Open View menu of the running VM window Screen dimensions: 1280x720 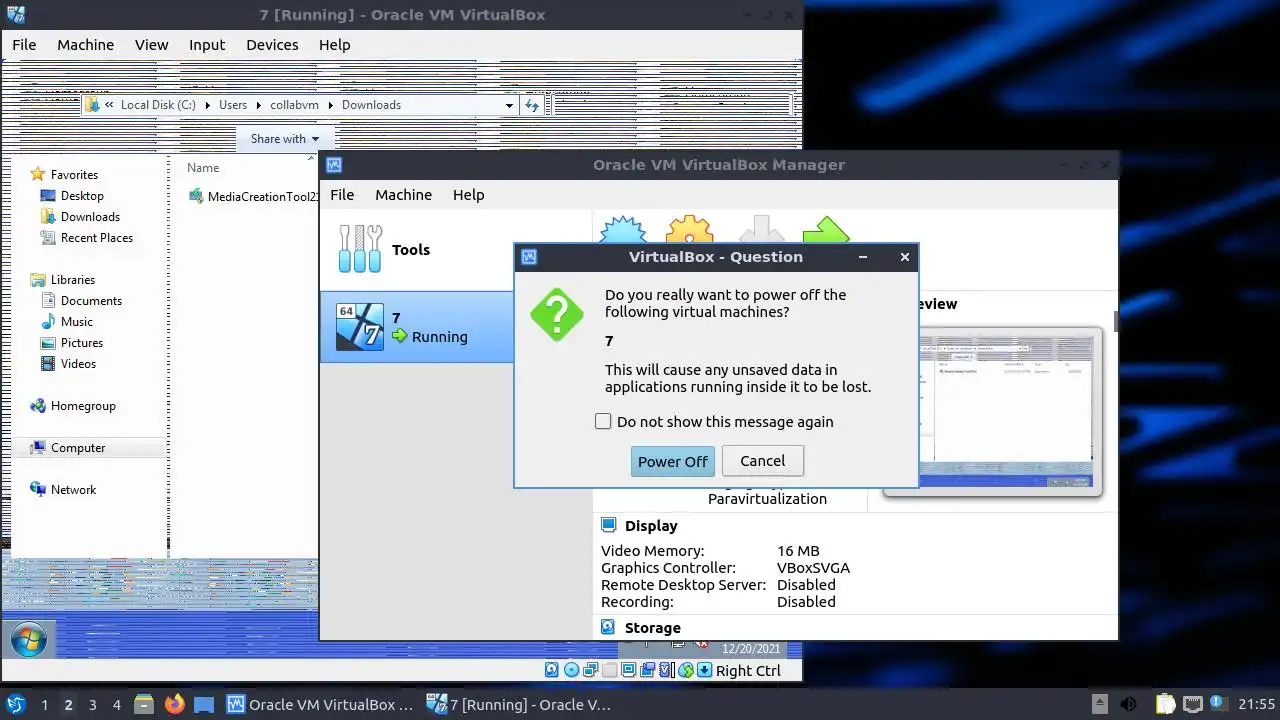tap(152, 45)
